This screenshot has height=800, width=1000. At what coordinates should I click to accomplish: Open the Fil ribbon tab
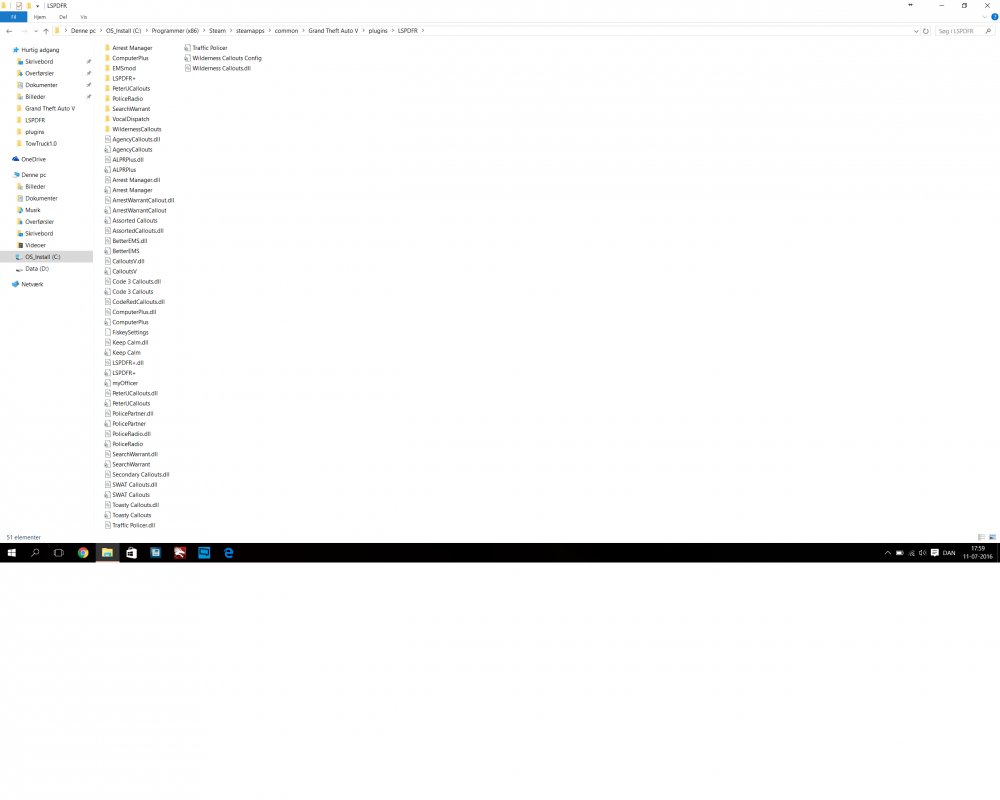(13, 17)
